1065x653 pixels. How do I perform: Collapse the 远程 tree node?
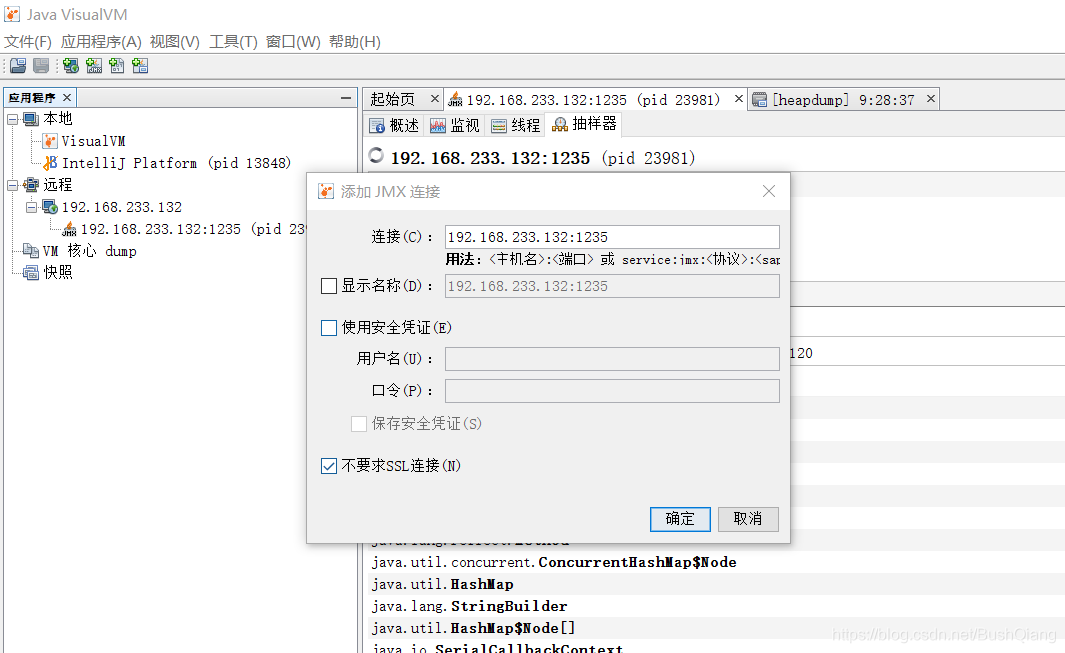(x=12, y=185)
